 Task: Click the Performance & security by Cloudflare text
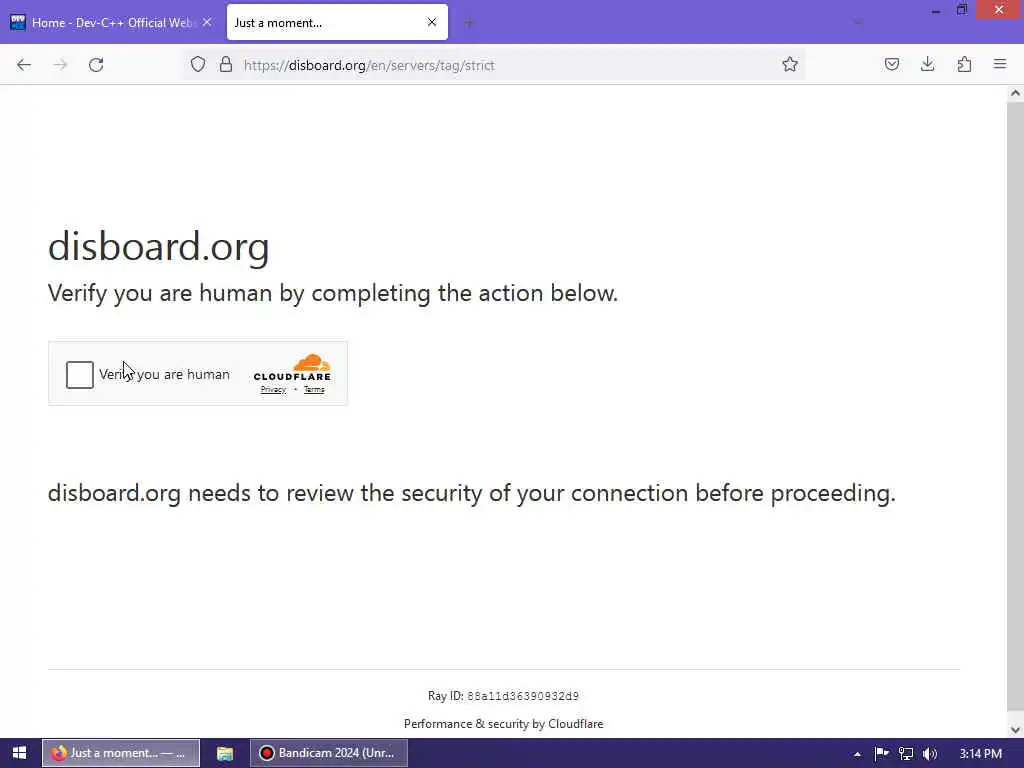click(x=504, y=724)
